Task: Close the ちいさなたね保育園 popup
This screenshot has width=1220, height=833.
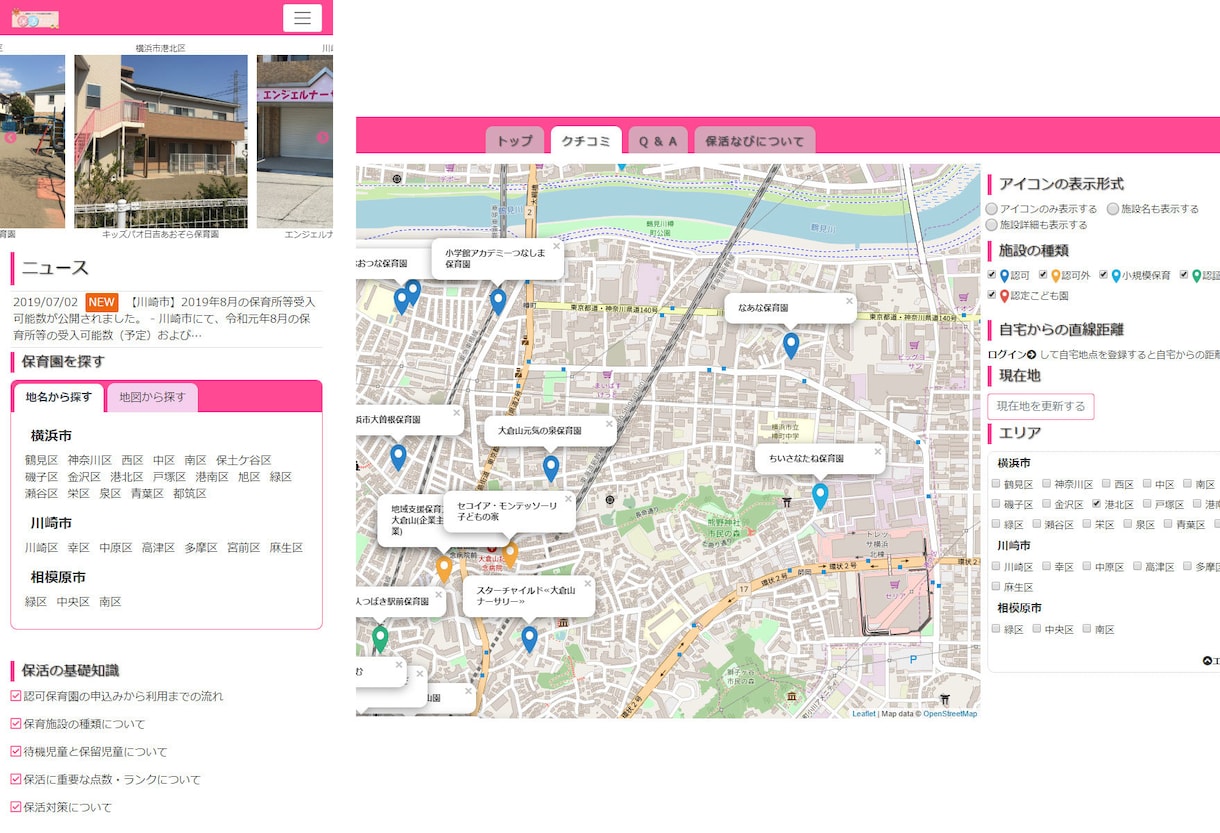Action: coord(878,452)
